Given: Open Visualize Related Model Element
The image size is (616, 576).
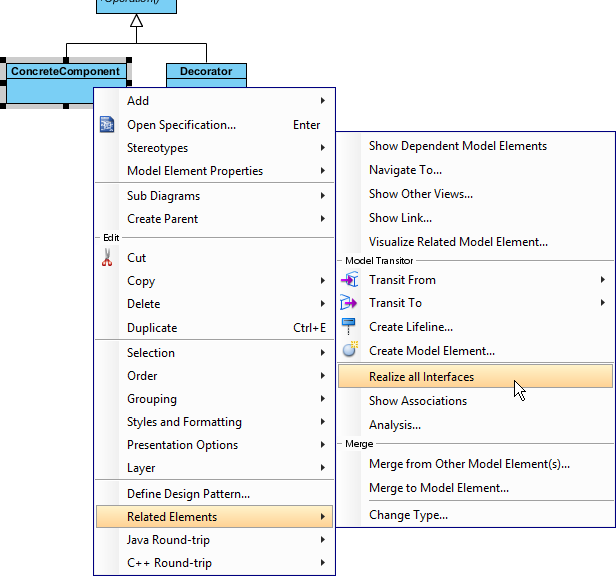Looking at the screenshot, I should click(458, 242).
